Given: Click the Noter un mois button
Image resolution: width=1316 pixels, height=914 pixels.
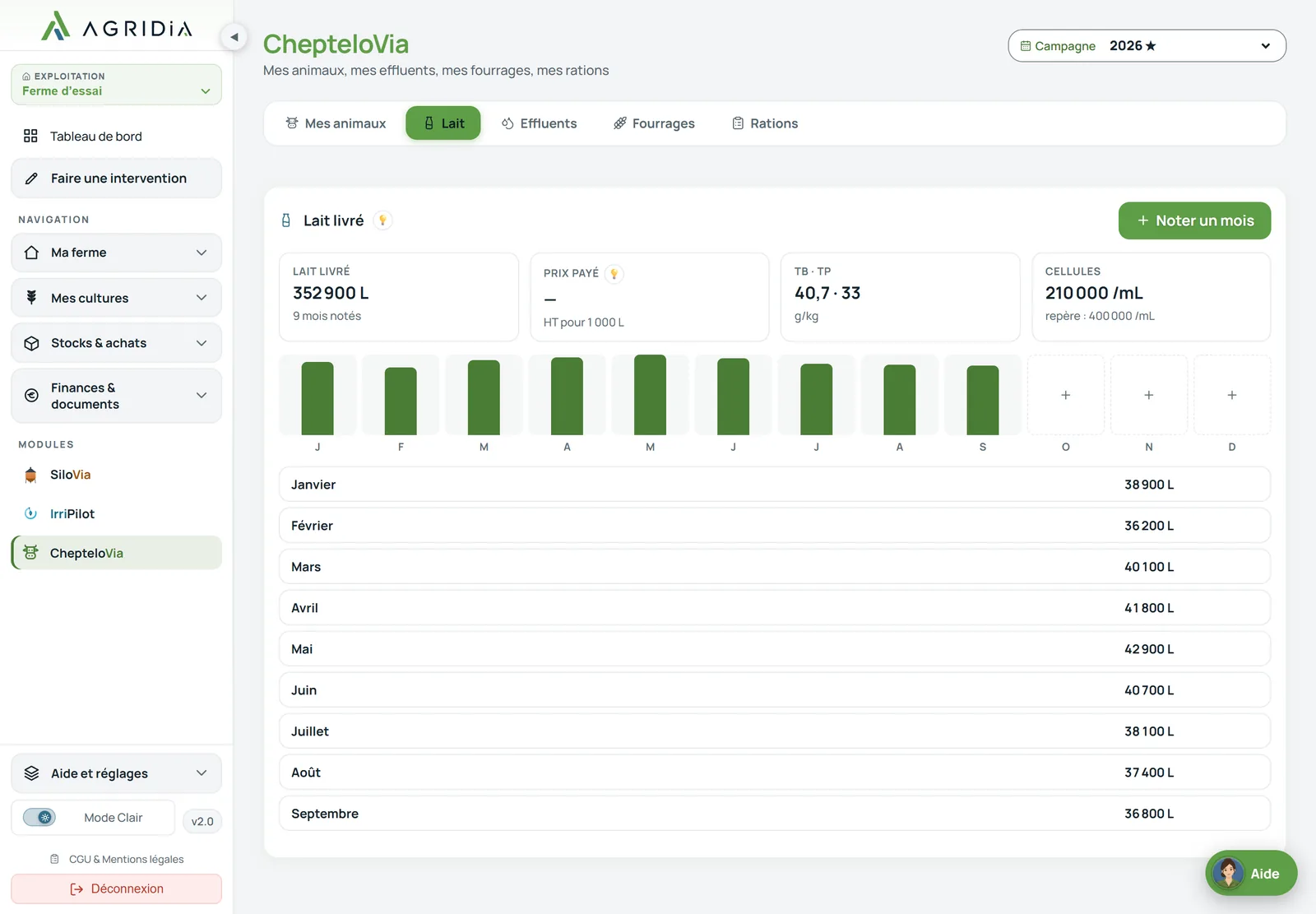Looking at the screenshot, I should point(1194,220).
